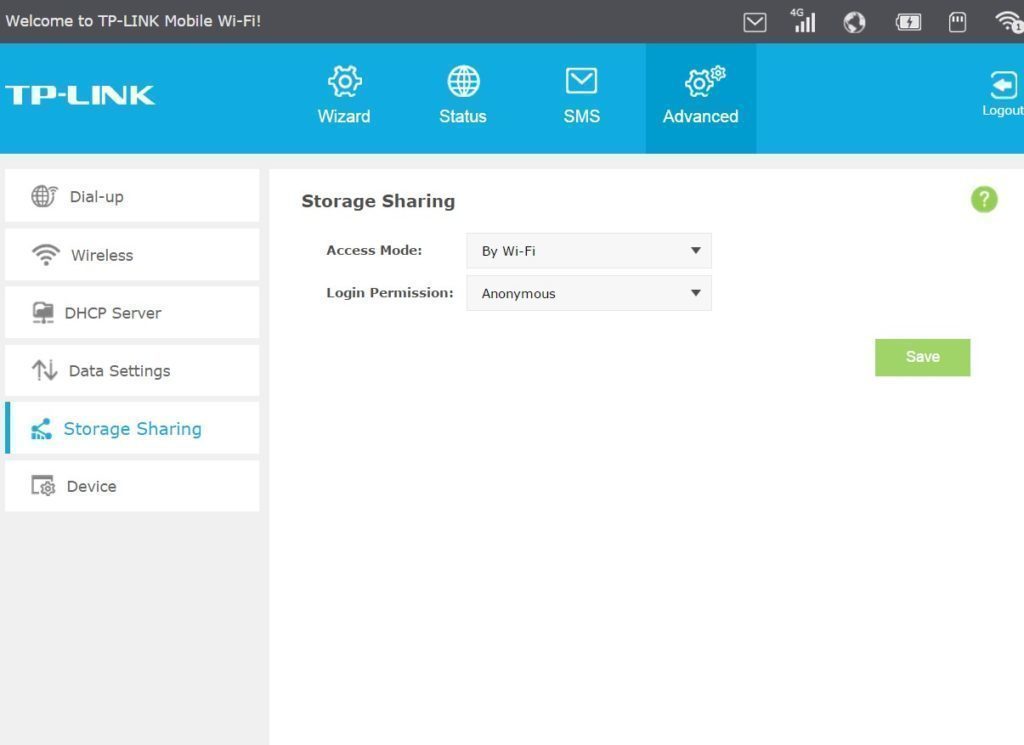The image size is (1024, 745).
Task: Click the Wizard gear icon
Action: point(344,82)
